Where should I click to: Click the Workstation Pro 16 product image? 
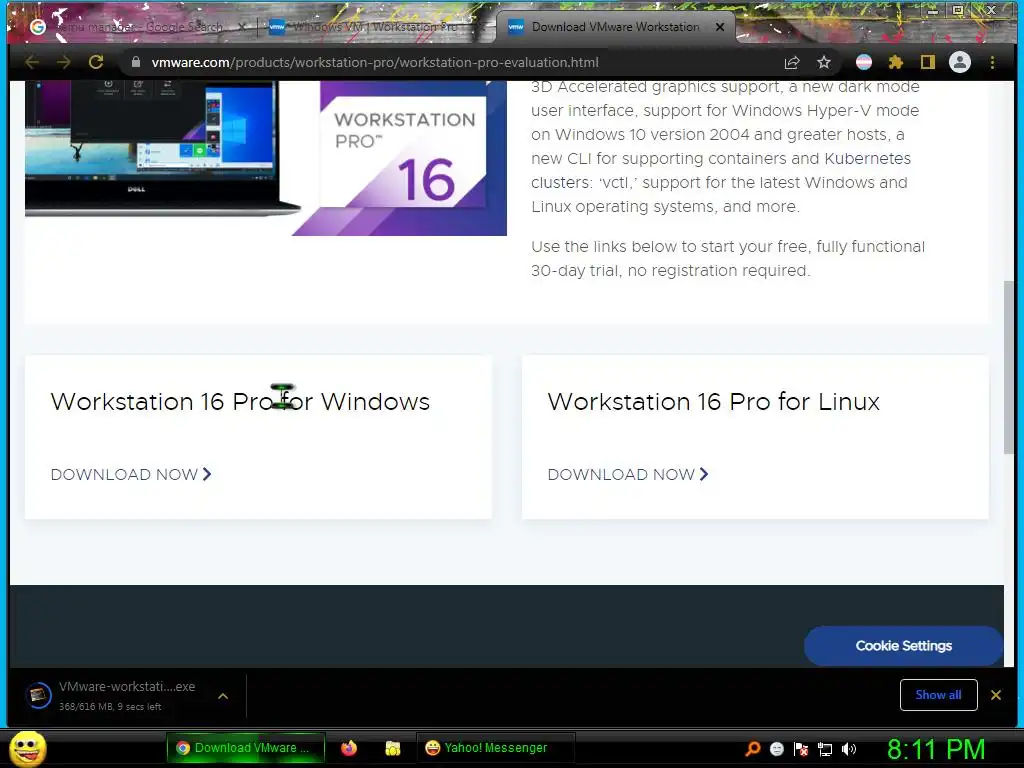pyautogui.click(x=266, y=158)
